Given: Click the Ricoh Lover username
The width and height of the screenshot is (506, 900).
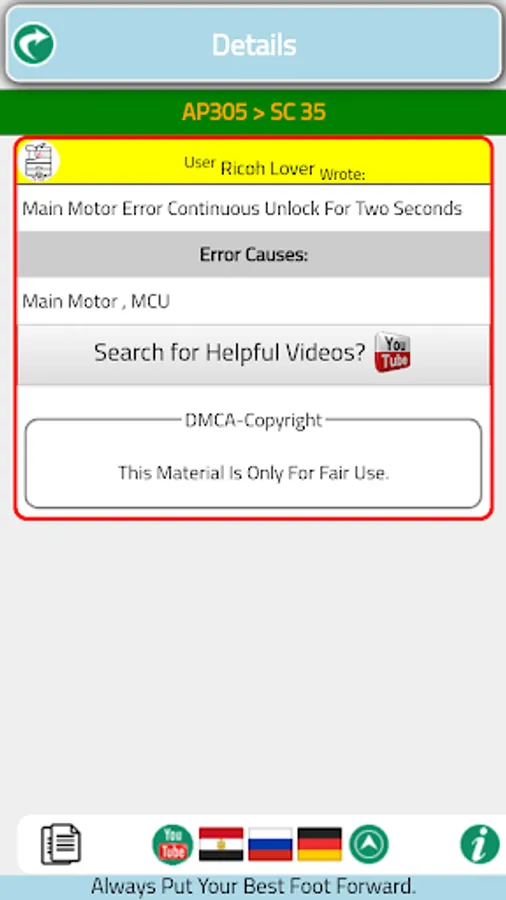Looking at the screenshot, I should [268, 168].
